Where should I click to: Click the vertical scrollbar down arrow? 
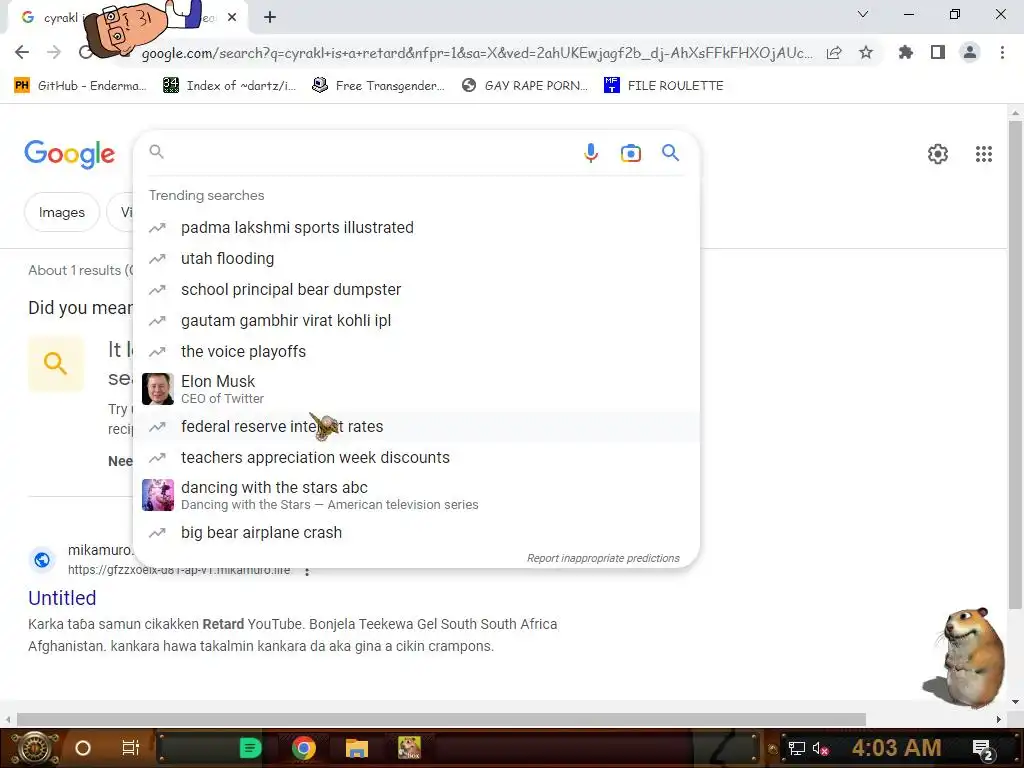pyautogui.click(x=1015, y=702)
